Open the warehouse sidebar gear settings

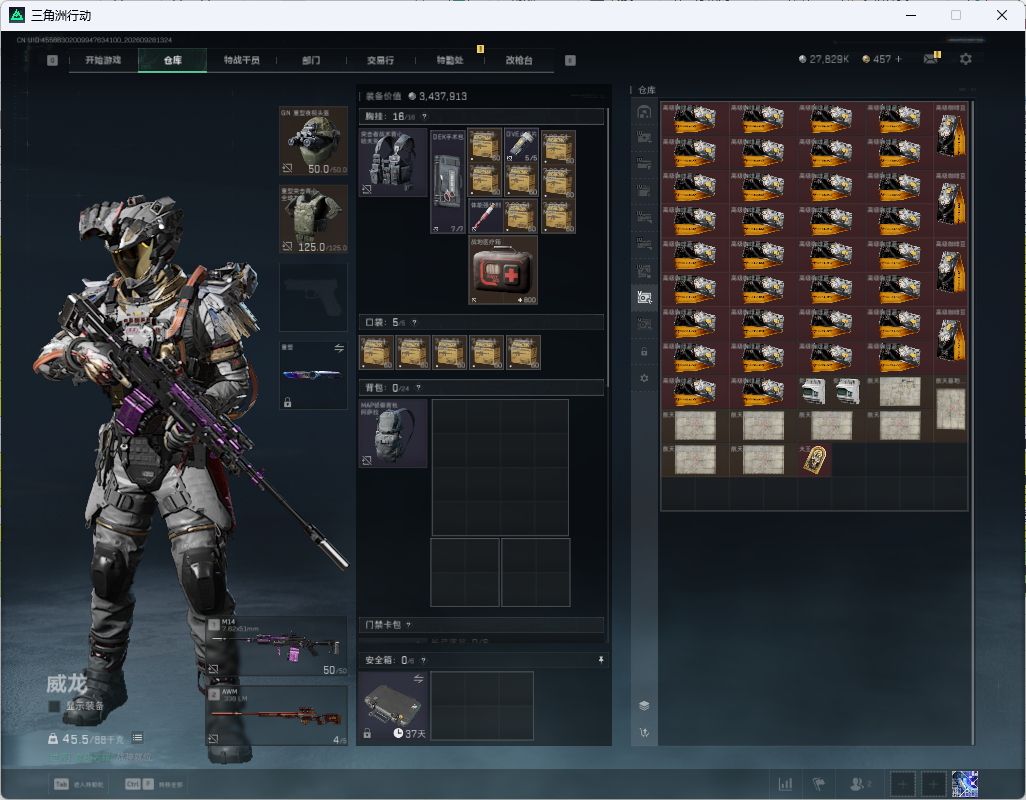coord(644,378)
